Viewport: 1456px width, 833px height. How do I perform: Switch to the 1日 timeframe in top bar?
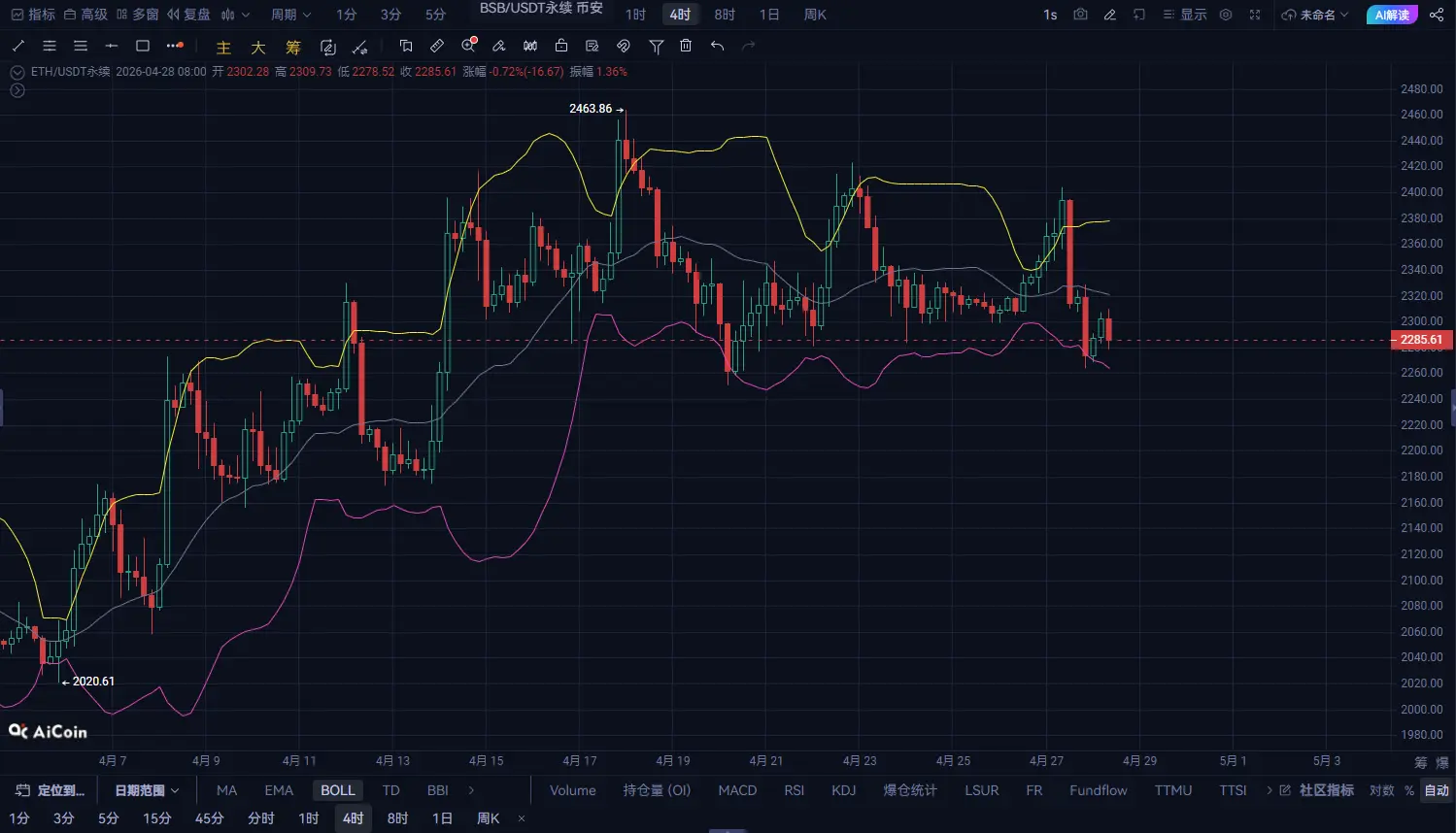tap(769, 15)
